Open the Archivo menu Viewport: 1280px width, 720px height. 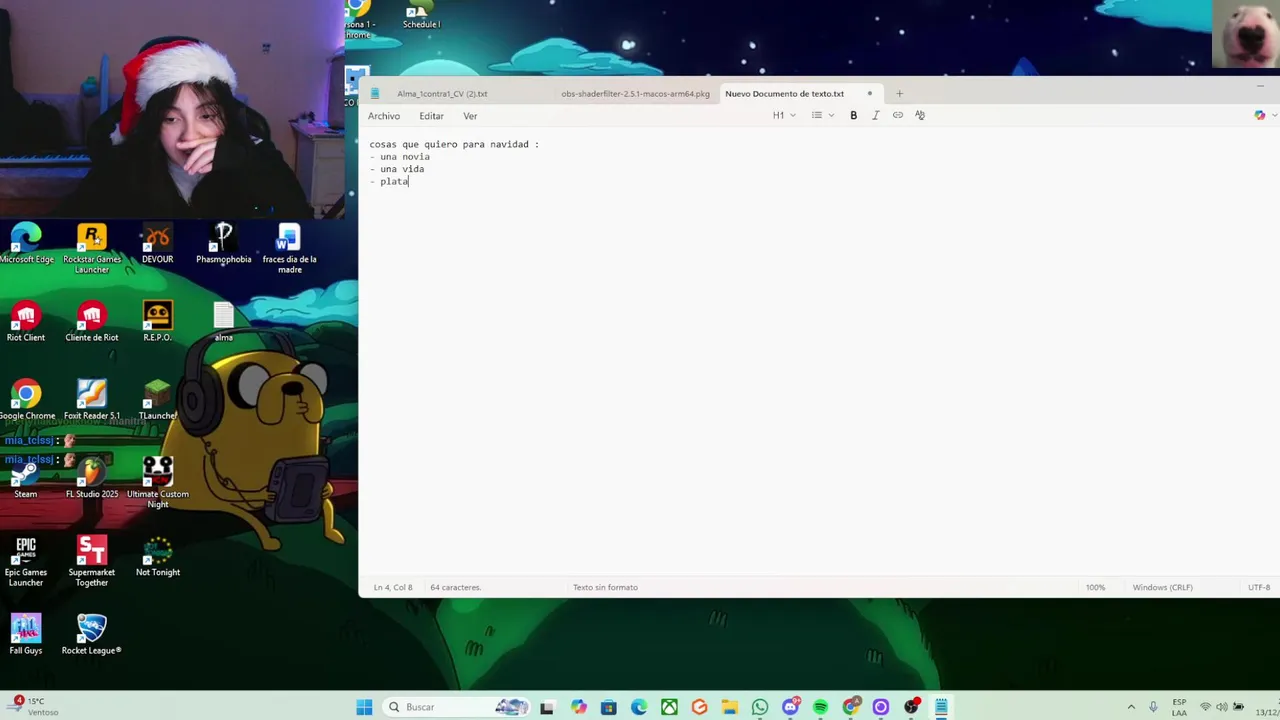pyautogui.click(x=384, y=116)
